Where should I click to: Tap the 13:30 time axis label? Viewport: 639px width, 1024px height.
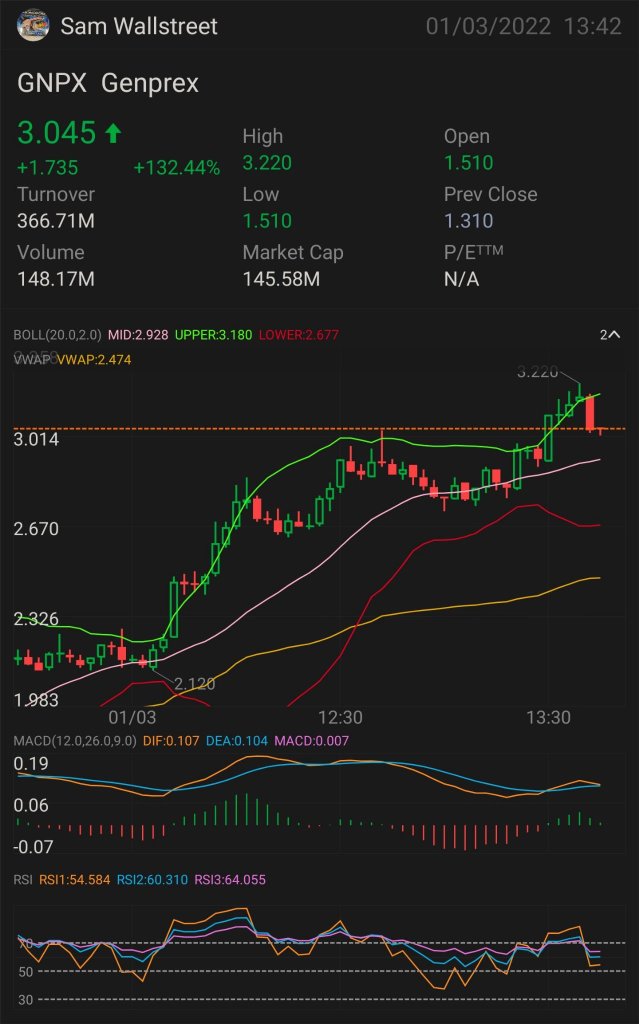[x=548, y=718]
